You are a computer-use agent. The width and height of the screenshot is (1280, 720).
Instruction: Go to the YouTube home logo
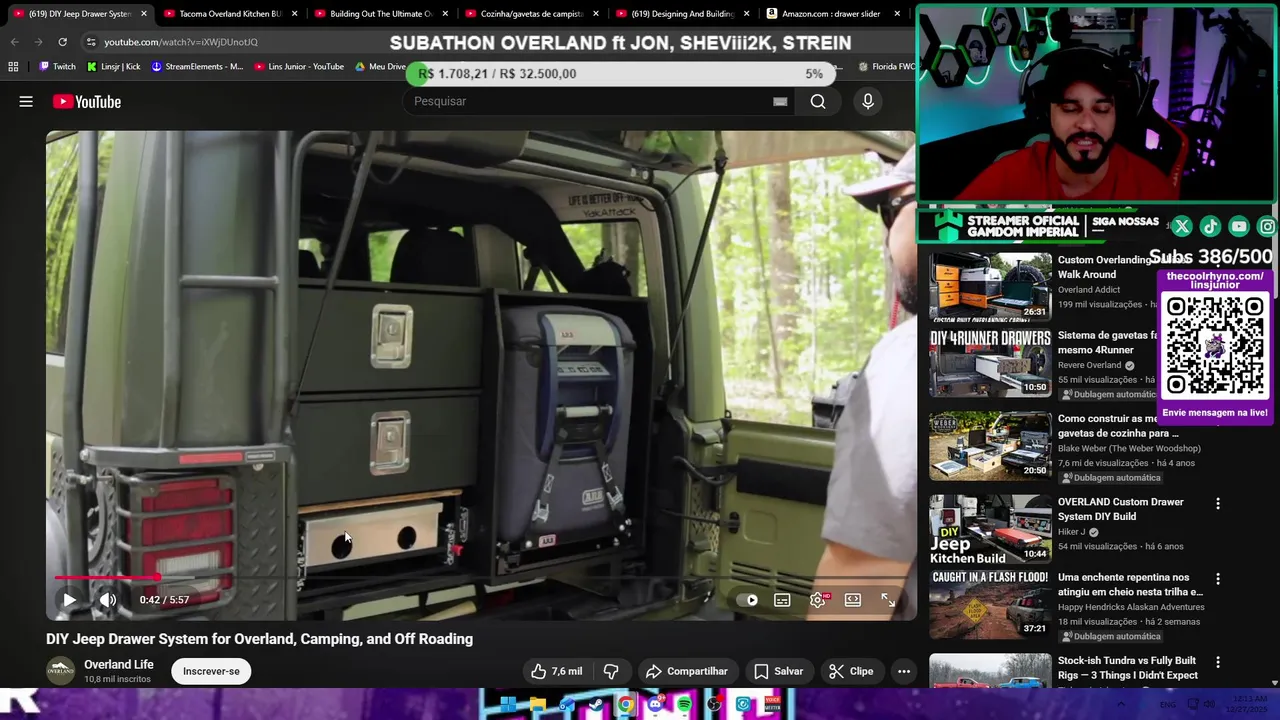[87, 101]
